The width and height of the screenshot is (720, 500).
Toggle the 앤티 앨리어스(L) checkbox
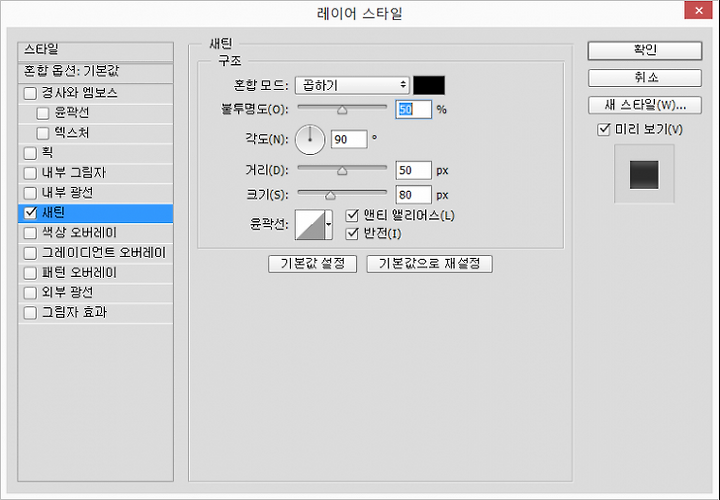(x=352, y=215)
